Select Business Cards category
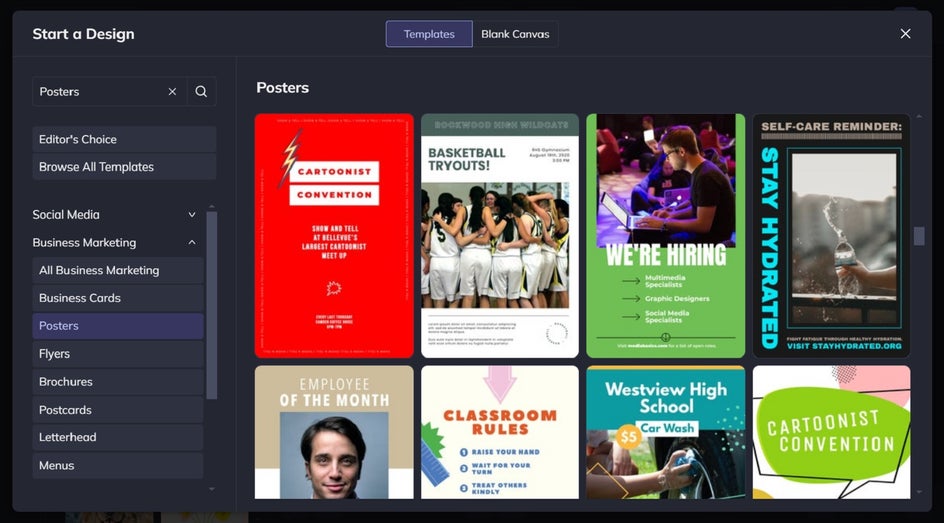Viewport: 944px width, 523px height. (x=118, y=298)
